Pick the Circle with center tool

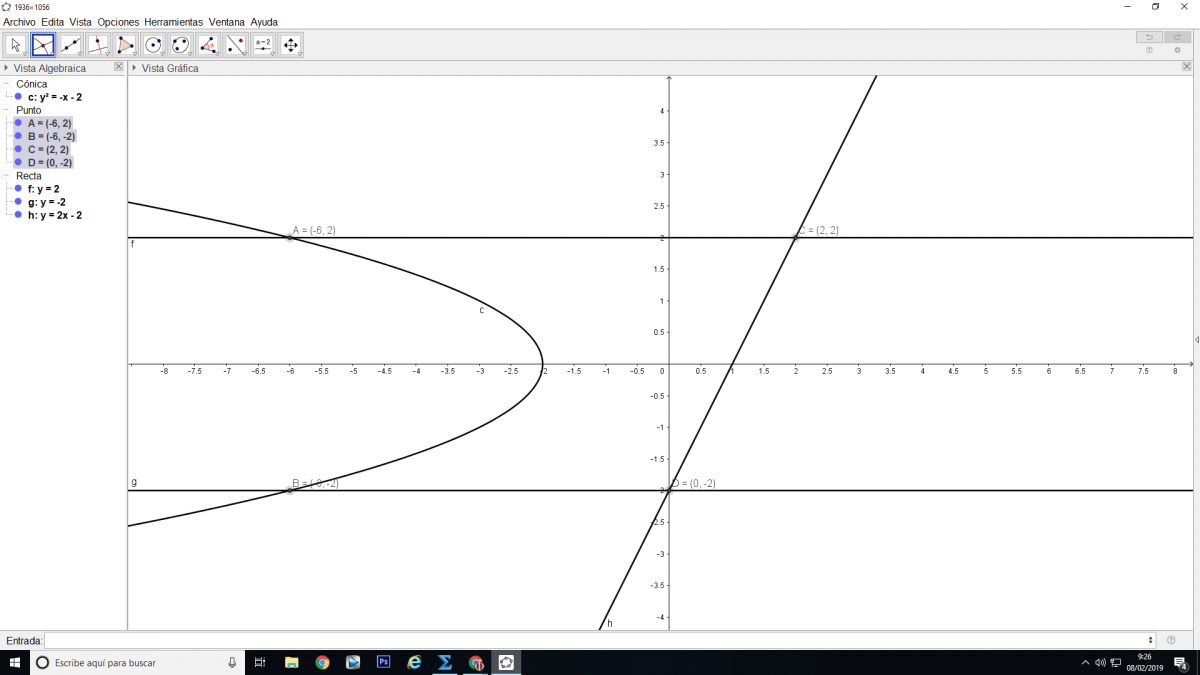[153, 45]
